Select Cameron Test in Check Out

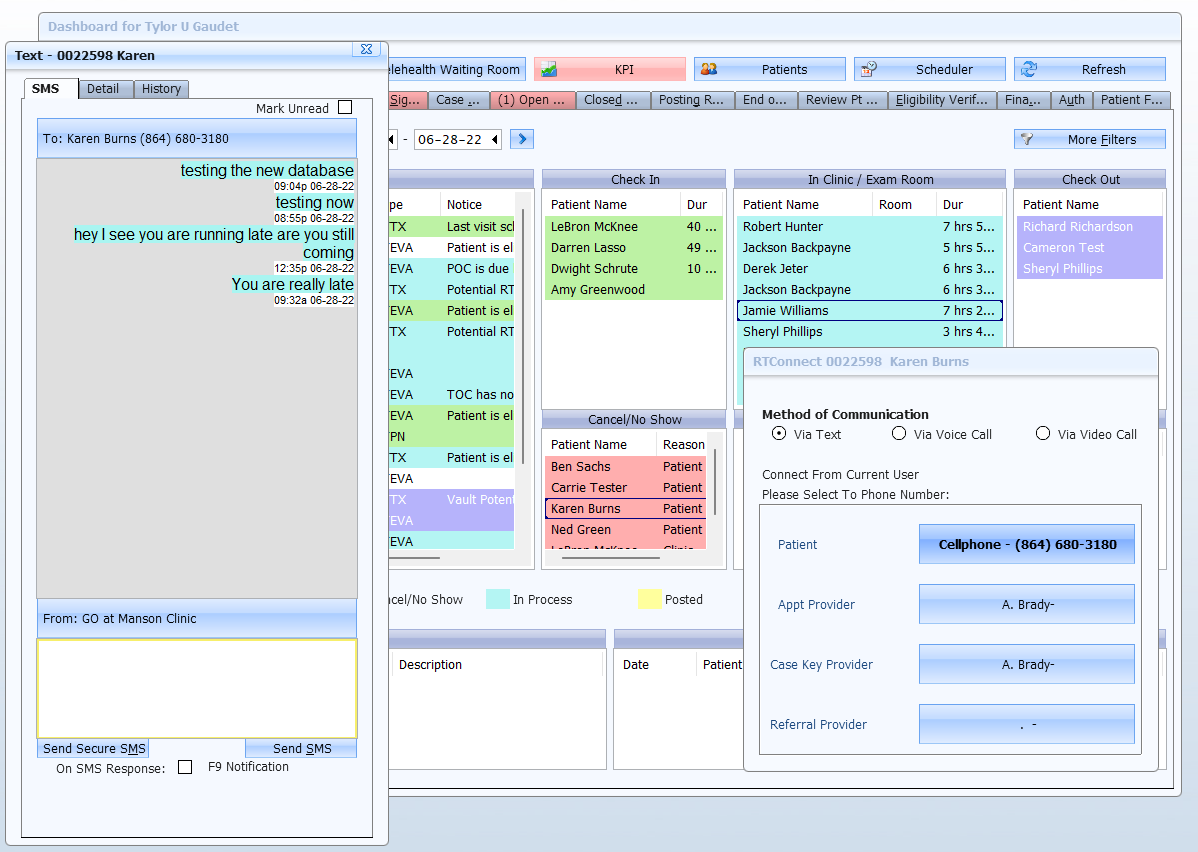click(x=1090, y=248)
